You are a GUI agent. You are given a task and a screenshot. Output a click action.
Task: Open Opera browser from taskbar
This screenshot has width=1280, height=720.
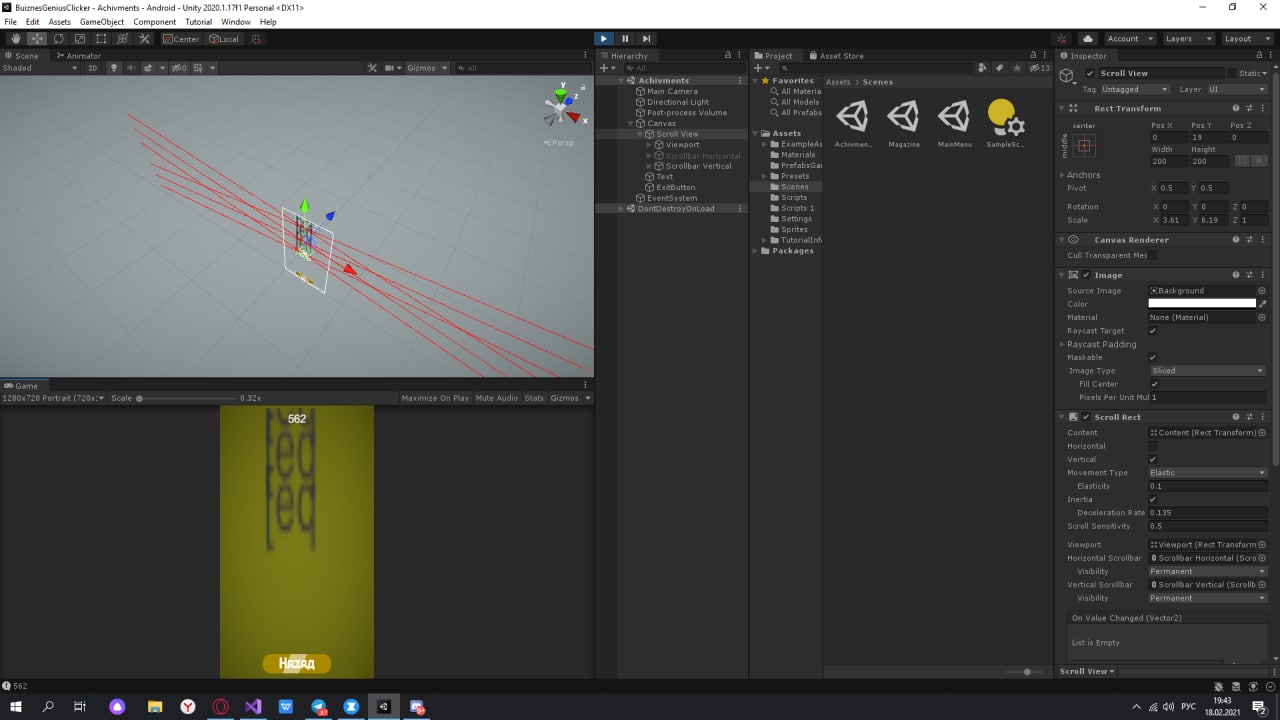pyautogui.click(x=220, y=706)
